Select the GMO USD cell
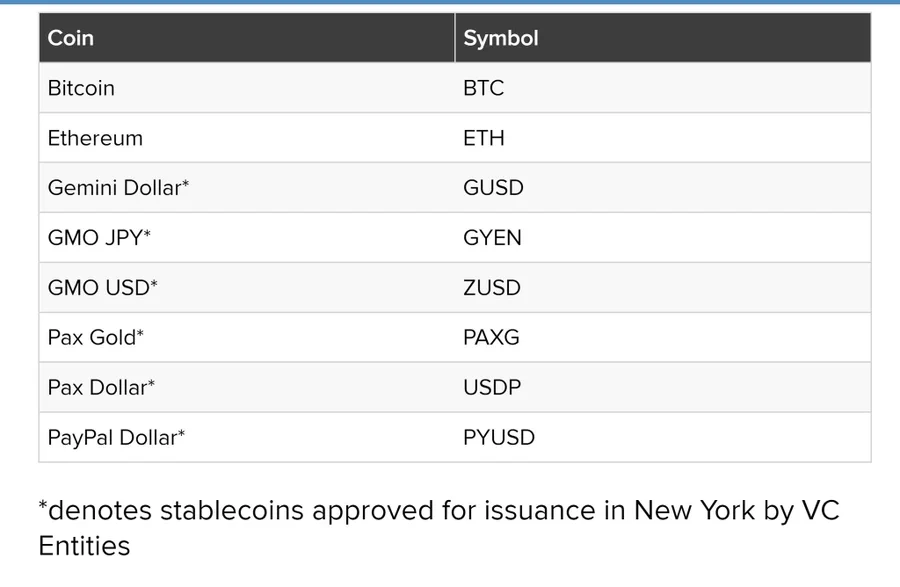Screen dimensions: 900x587 247,287
